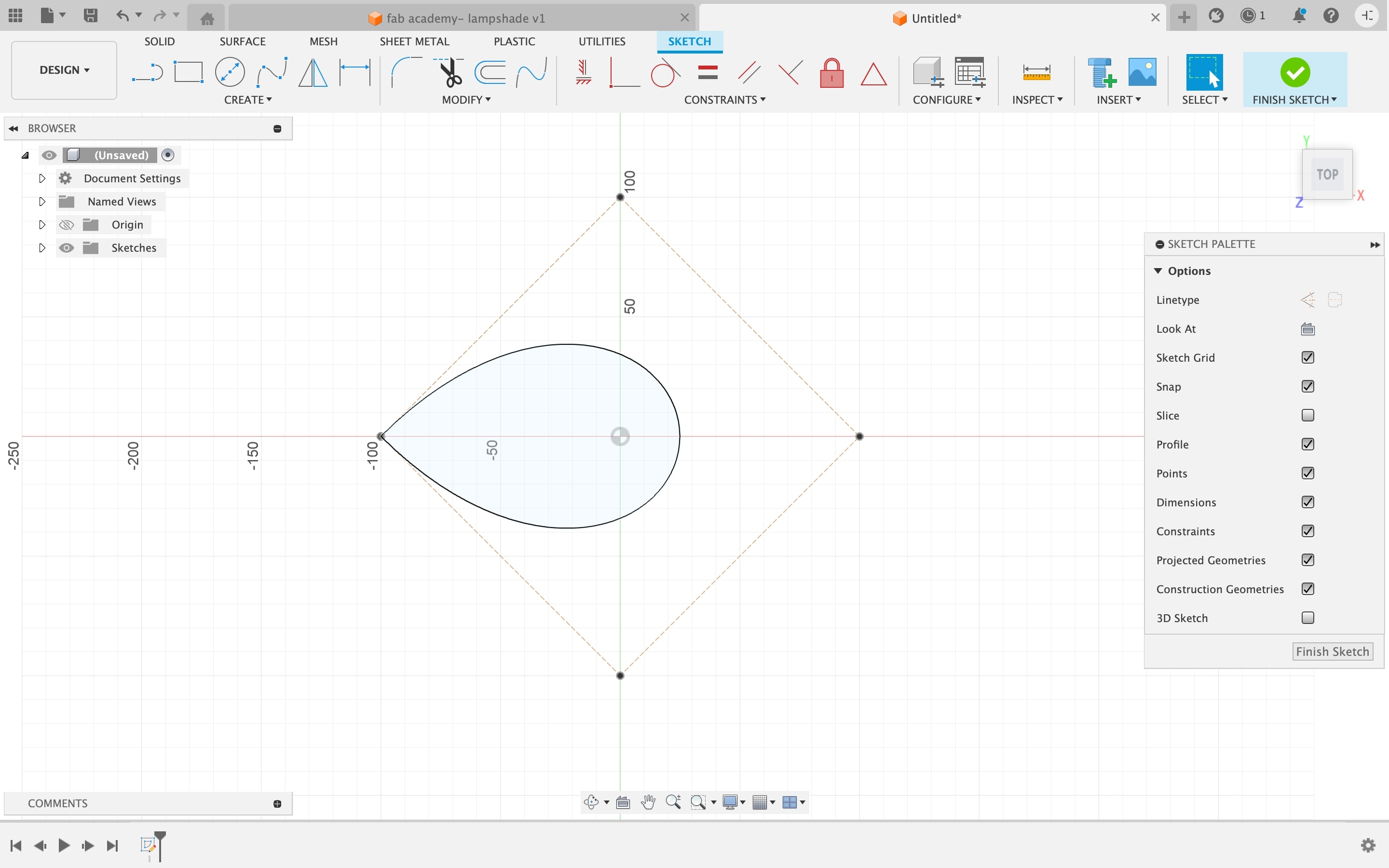Viewport: 1389px width, 868px height.
Task: Toggle the Sketch Grid checkbox
Action: click(1308, 357)
